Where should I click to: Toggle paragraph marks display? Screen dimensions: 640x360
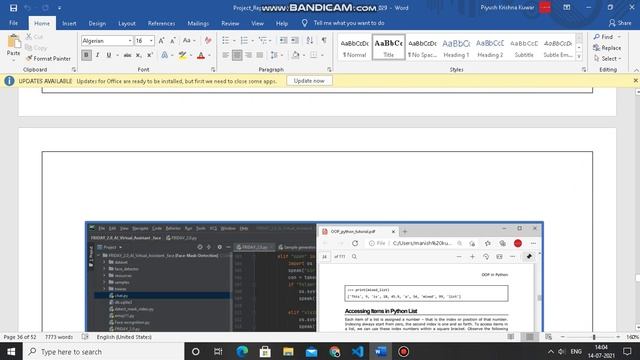[x=324, y=40]
